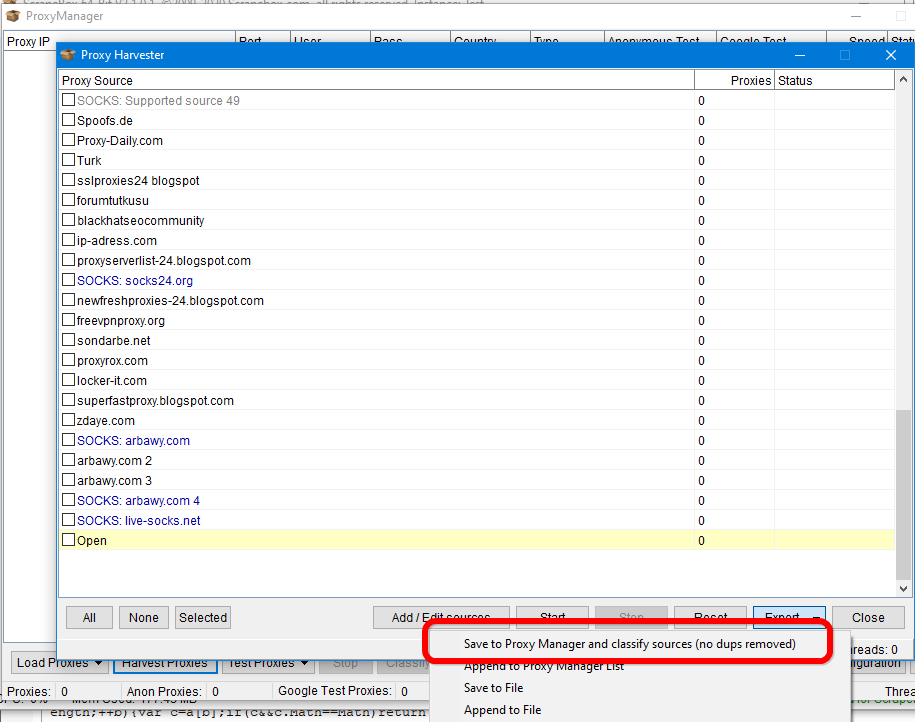Select Append to Proxy Manager List
This screenshot has width=915, height=722.
(x=544, y=666)
